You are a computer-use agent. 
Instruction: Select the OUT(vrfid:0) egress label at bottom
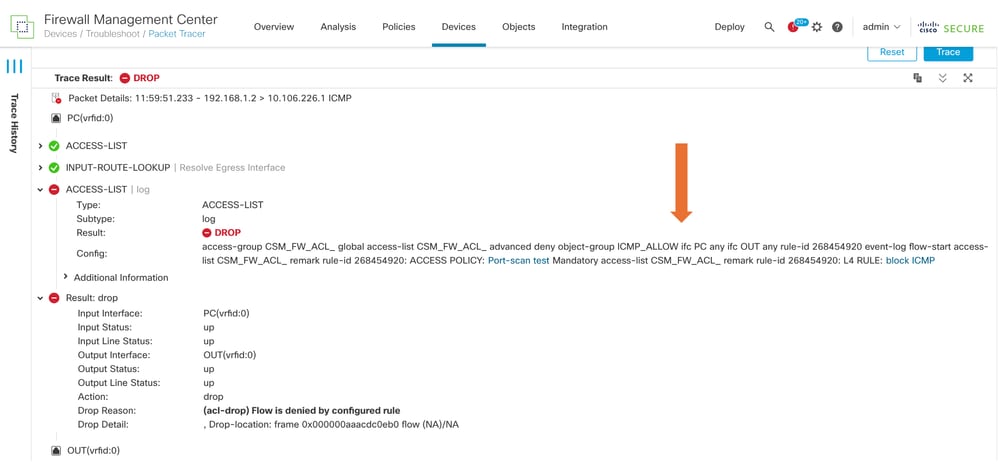pyautogui.click(x=93, y=451)
